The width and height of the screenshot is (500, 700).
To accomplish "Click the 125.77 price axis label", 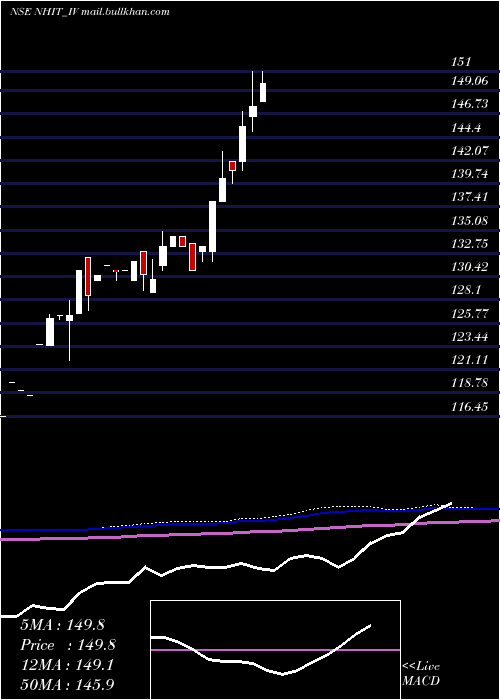I will point(469,313).
